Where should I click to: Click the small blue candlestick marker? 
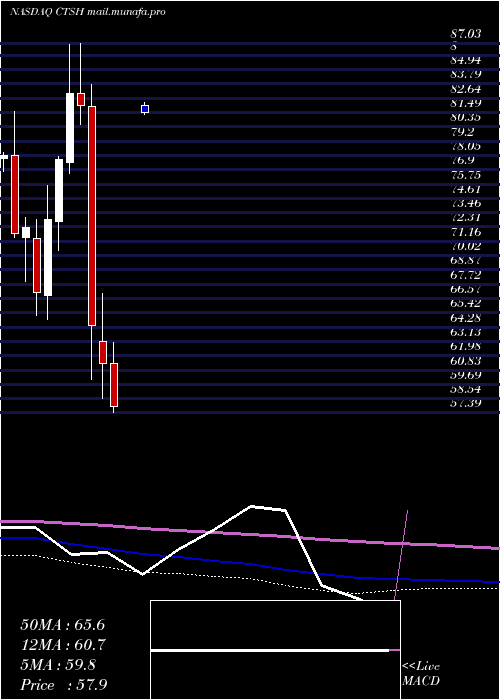[145, 109]
